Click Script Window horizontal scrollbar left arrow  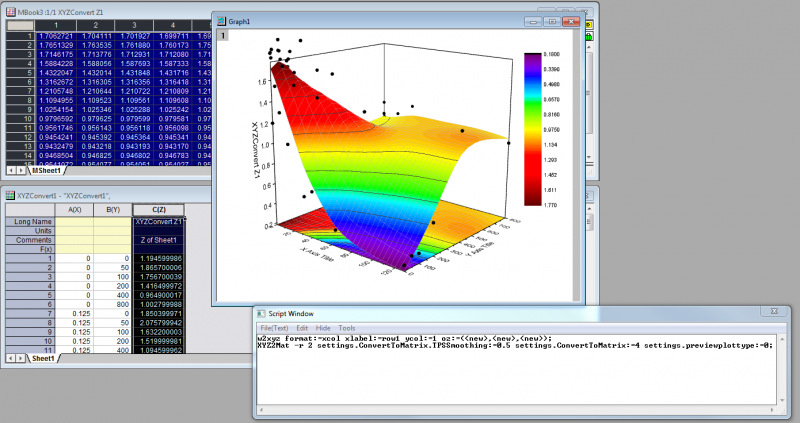point(262,410)
